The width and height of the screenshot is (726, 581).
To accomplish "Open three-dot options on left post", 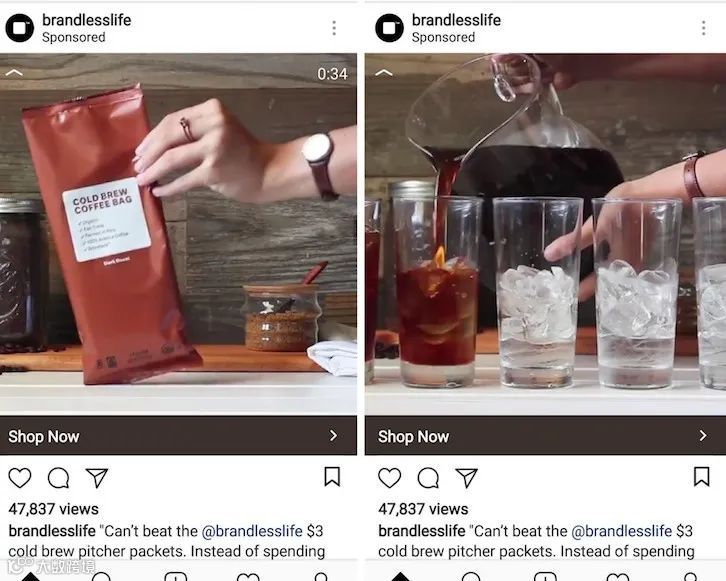I will tap(334, 28).
